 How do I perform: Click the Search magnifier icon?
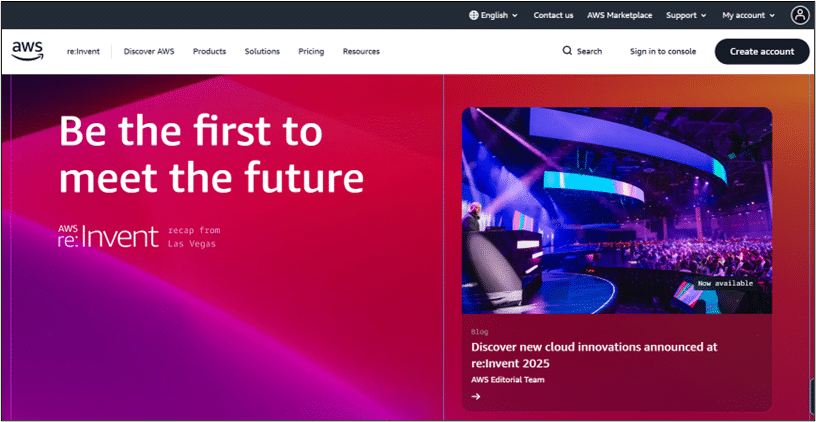568,51
